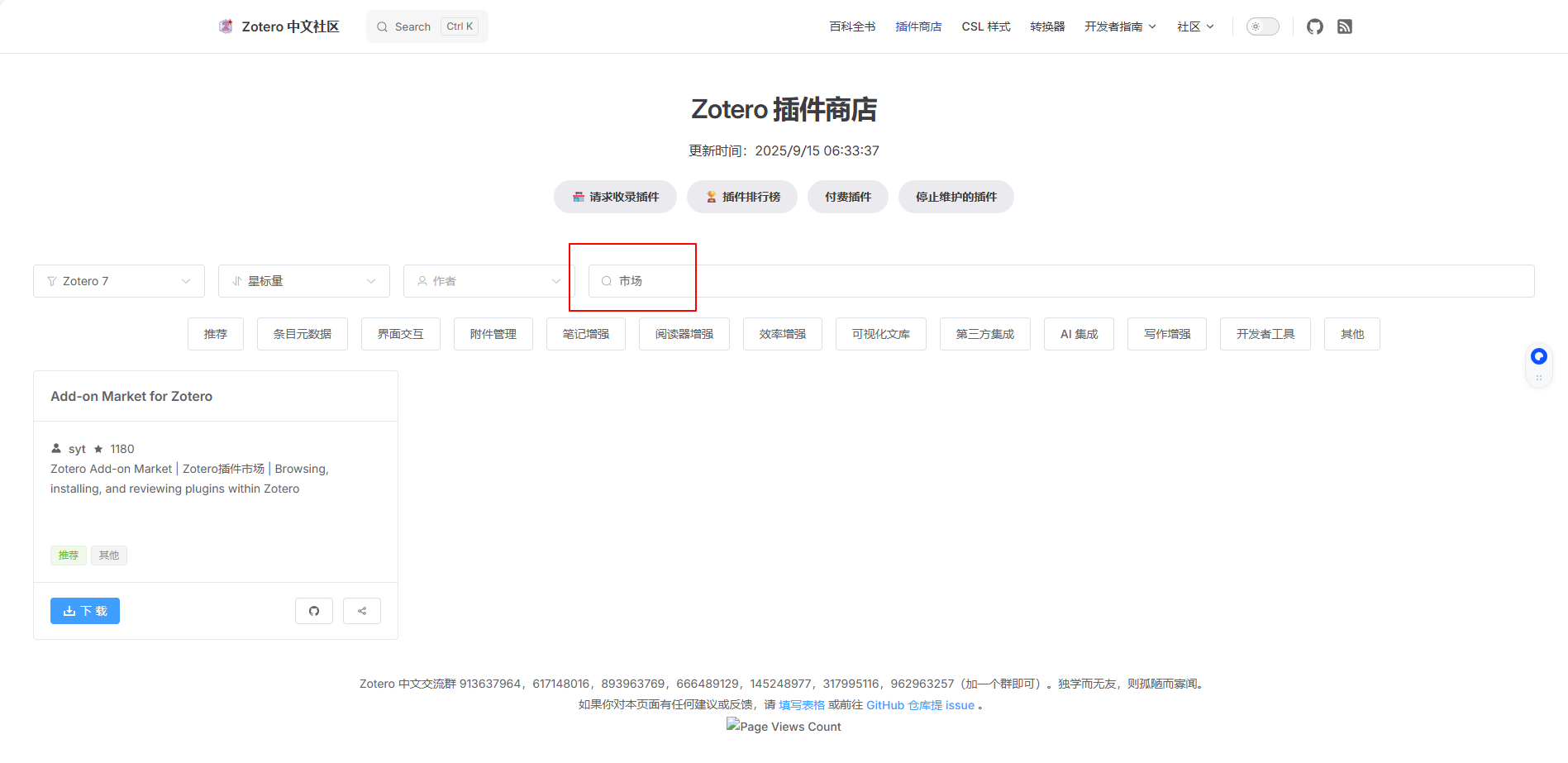1568x763 pixels.
Task: Open the 插件商店 menu item
Action: [x=918, y=26]
